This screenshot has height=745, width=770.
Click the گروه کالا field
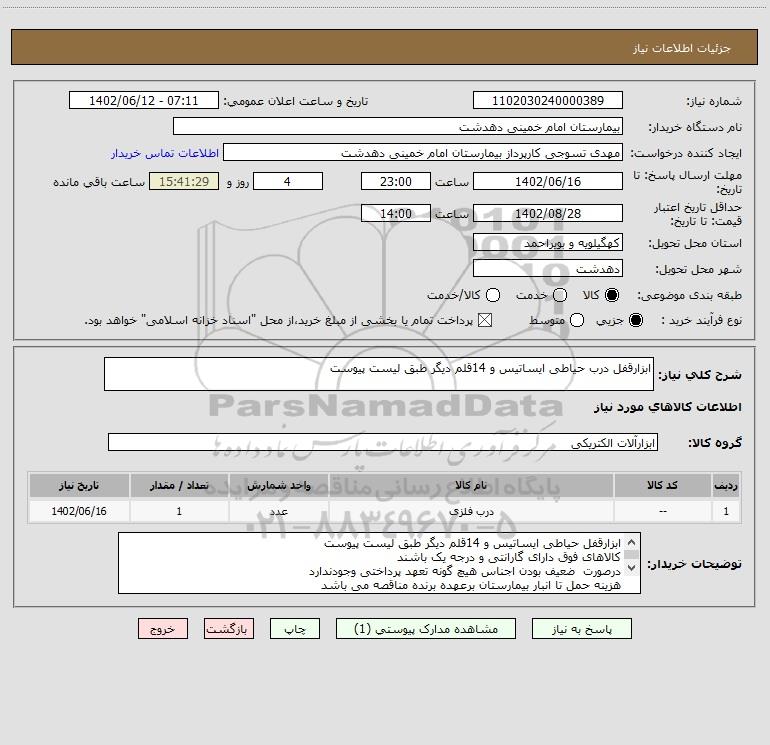383,442
